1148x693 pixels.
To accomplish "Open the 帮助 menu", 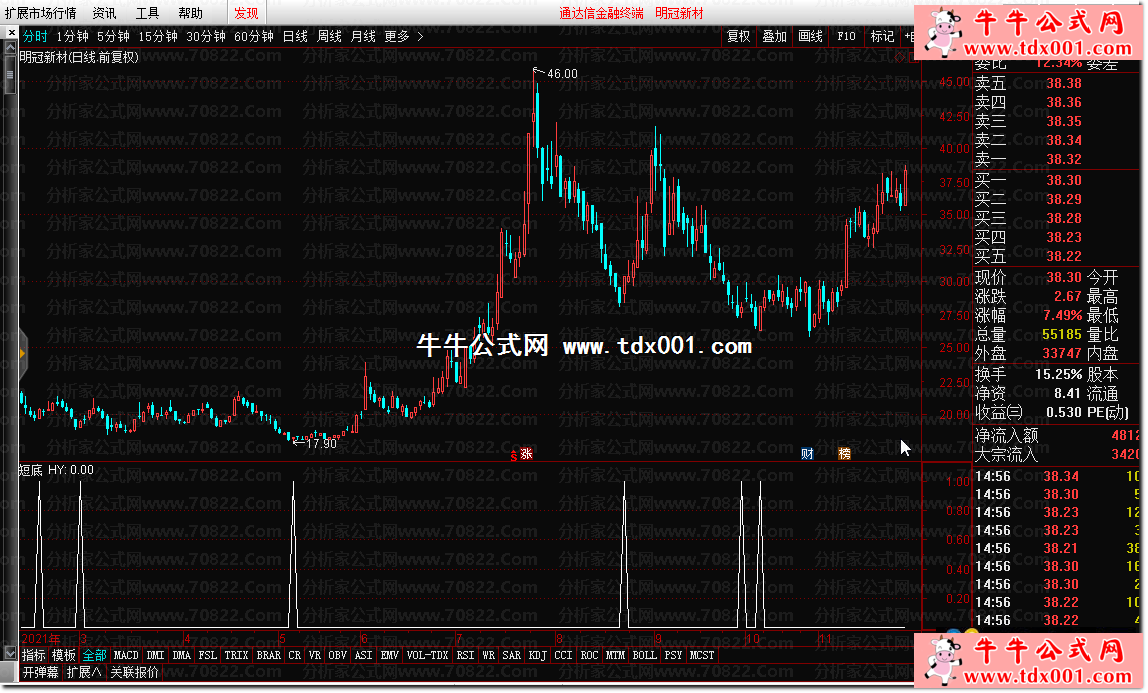I will click(190, 13).
